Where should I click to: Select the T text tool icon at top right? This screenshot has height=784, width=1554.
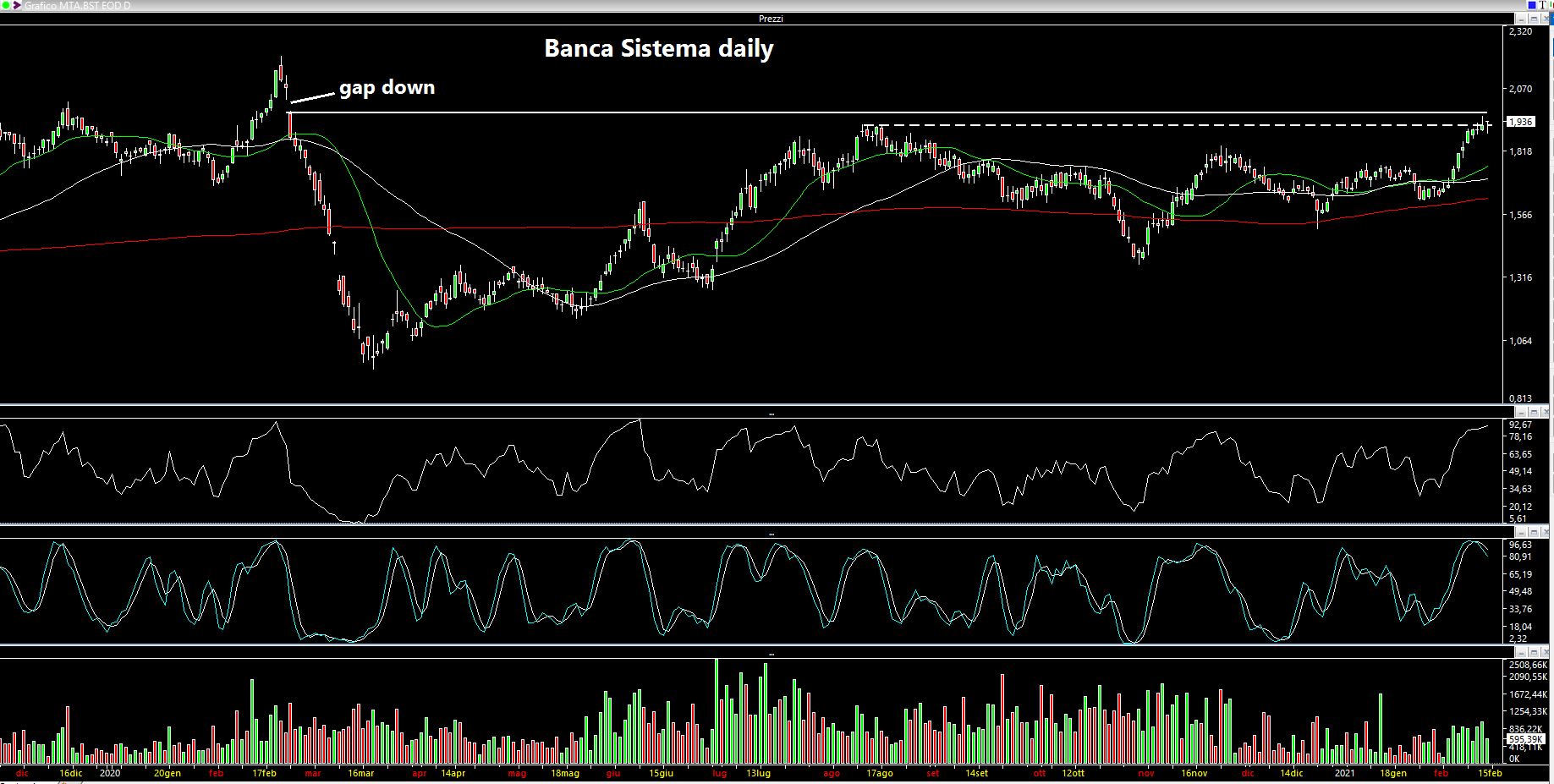point(1542,5)
